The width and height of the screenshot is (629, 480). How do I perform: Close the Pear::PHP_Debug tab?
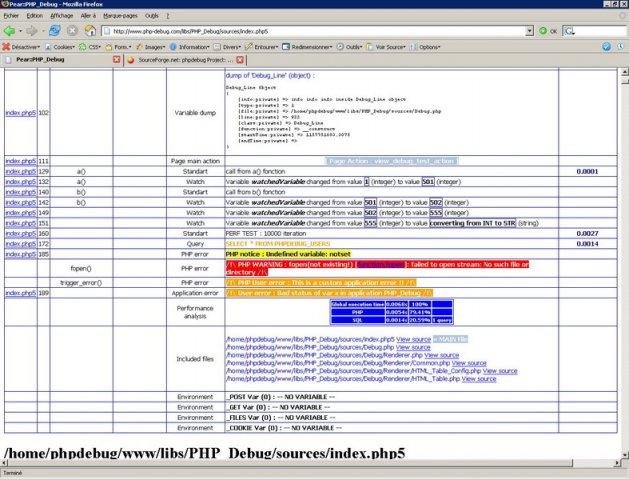(x=116, y=60)
